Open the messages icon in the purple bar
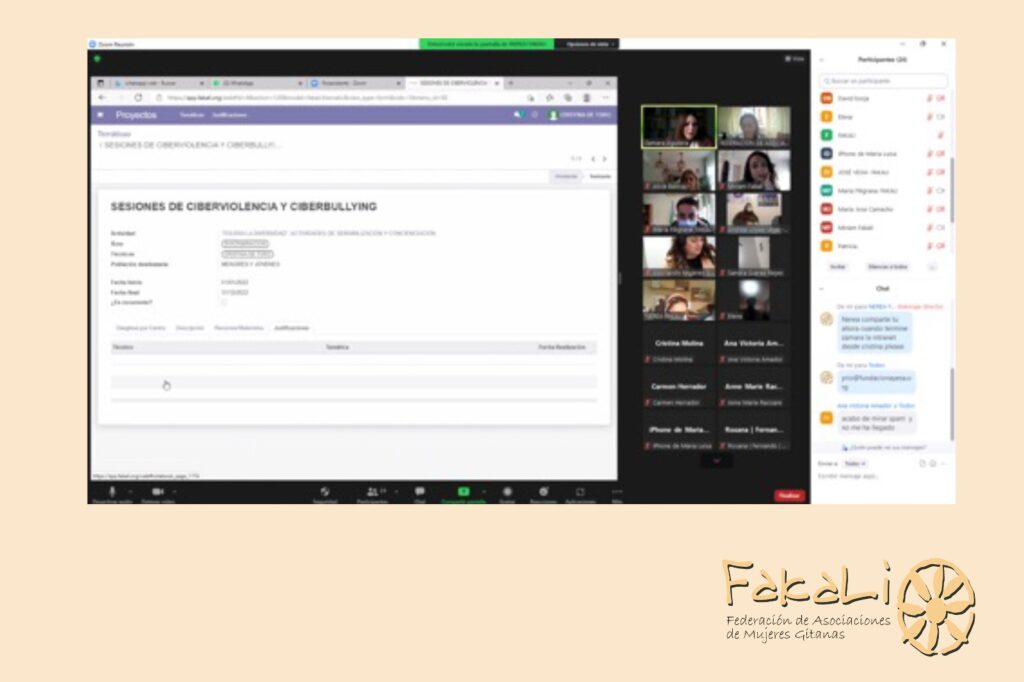 coord(518,115)
